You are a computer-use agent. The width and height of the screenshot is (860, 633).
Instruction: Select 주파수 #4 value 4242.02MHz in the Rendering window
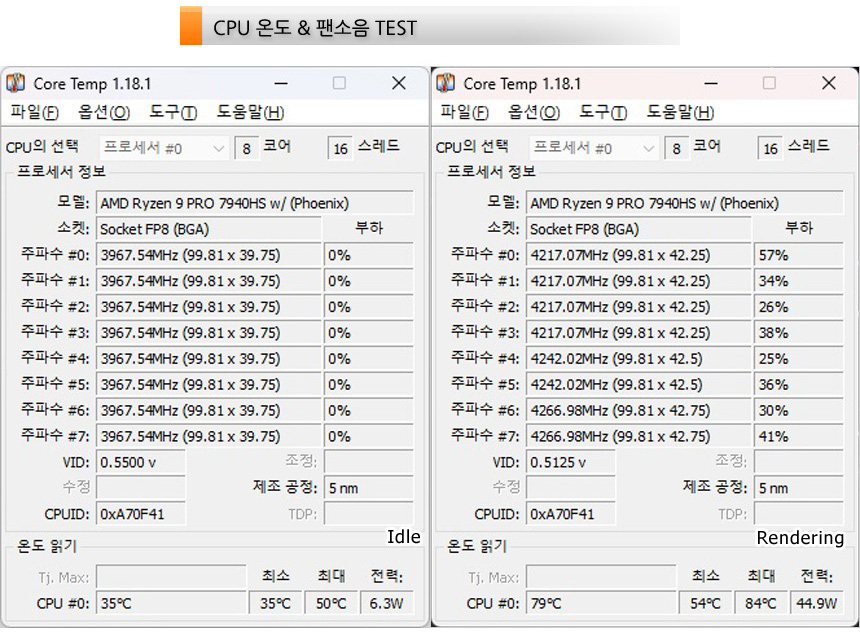[x=638, y=359]
